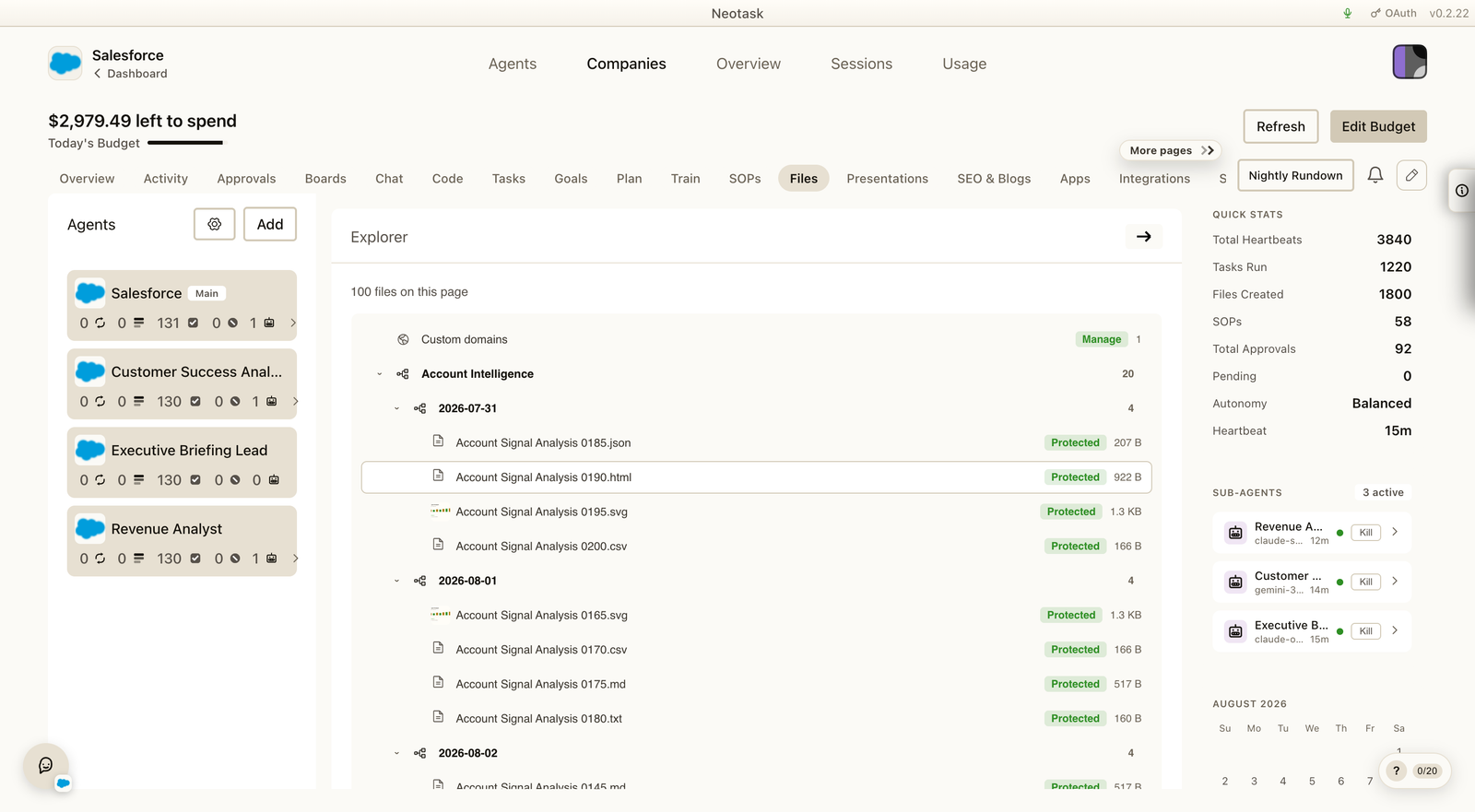Viewport: 1475px width, 812px height.
Task: Click the help question mark icon
Action: pos(1397,771)
